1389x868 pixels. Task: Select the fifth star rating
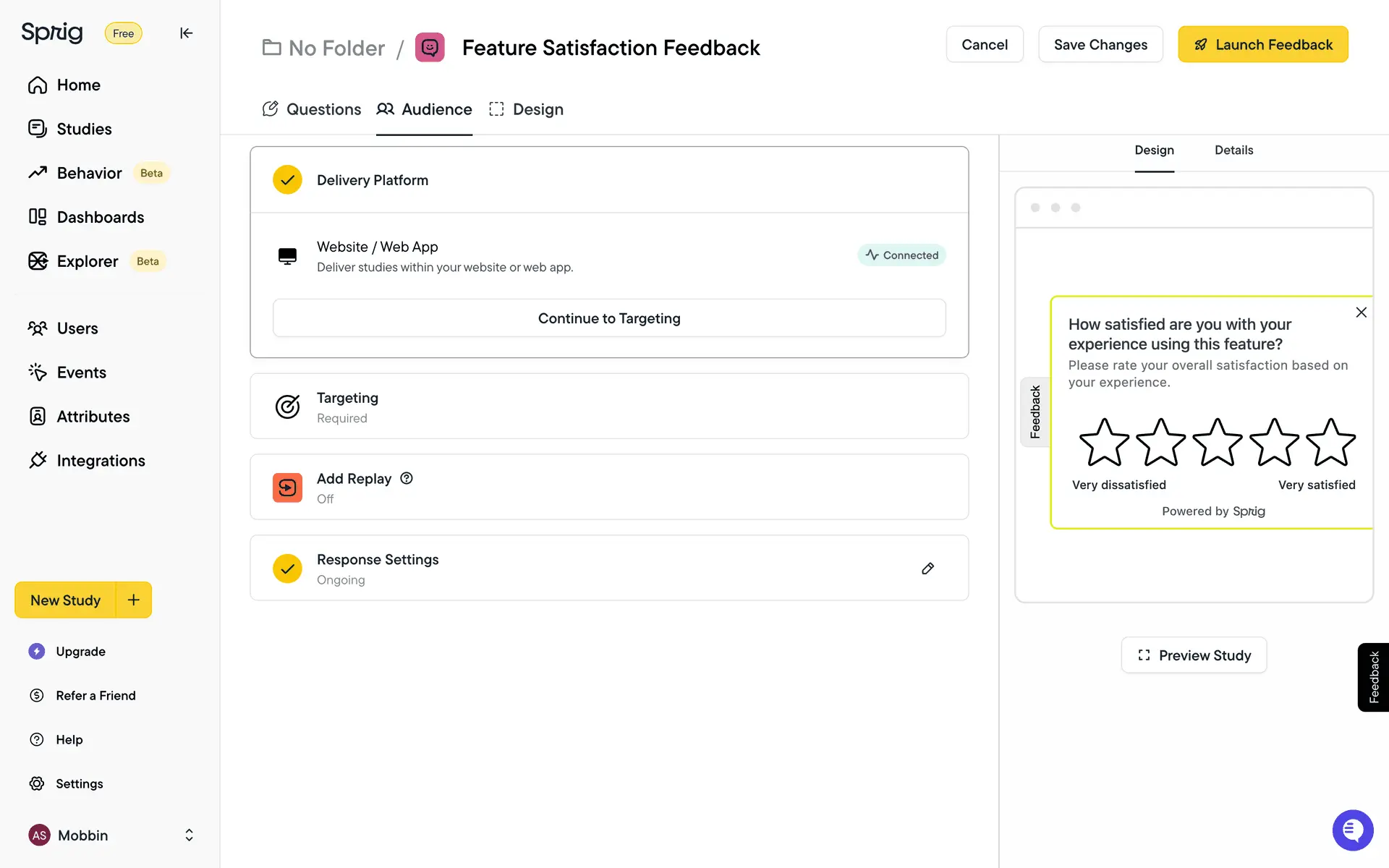[x=1330, y=442]
